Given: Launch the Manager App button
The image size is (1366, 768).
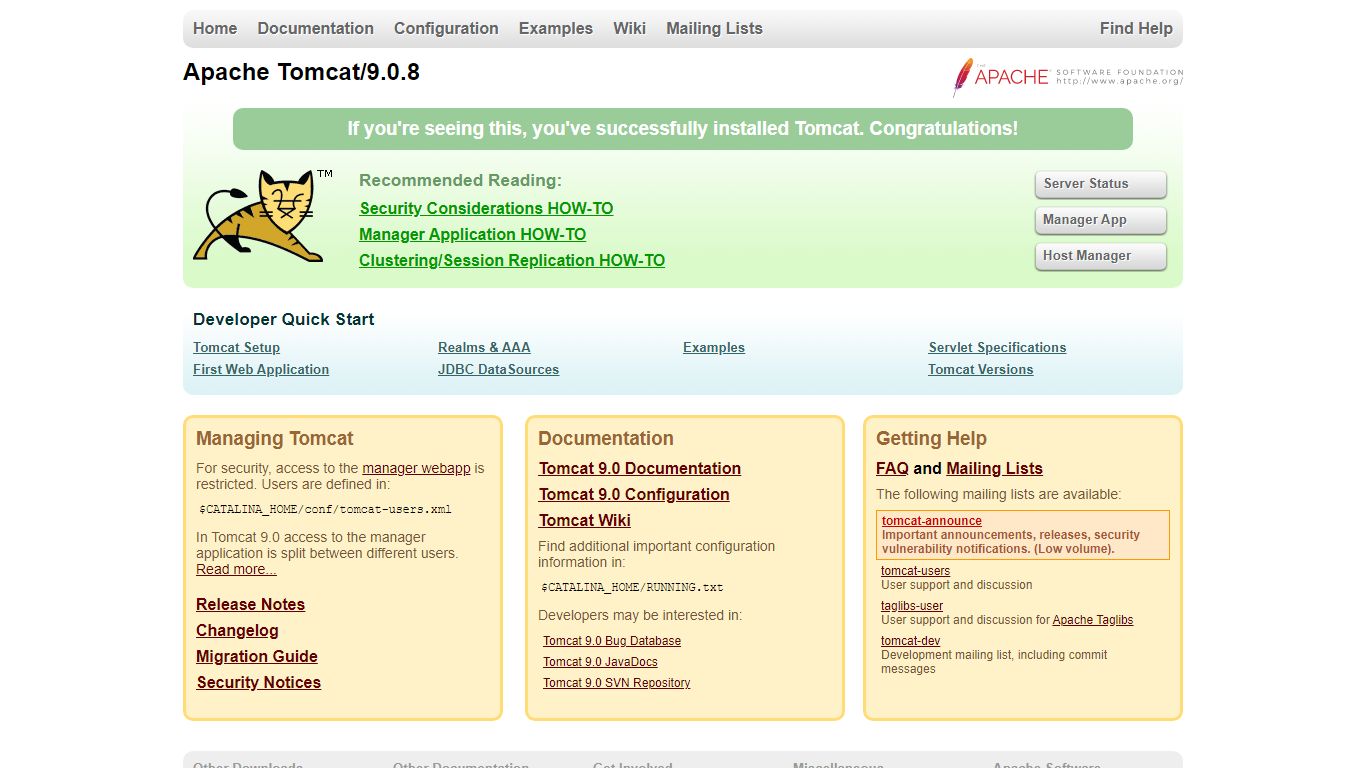Looking at the screenshot, I should point(1100,220).
